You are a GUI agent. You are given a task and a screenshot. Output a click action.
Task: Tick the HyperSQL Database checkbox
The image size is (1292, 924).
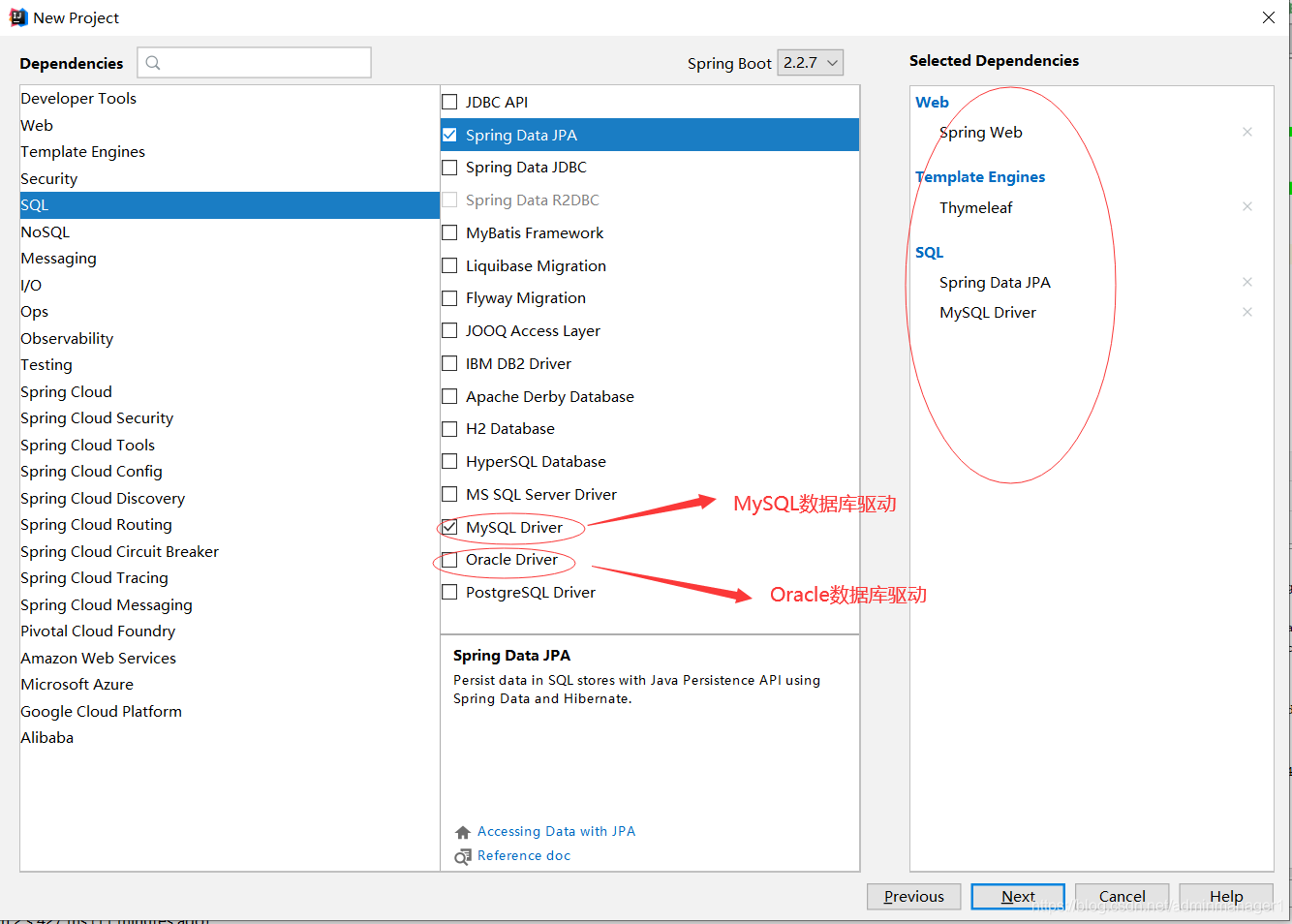[449, 461]
